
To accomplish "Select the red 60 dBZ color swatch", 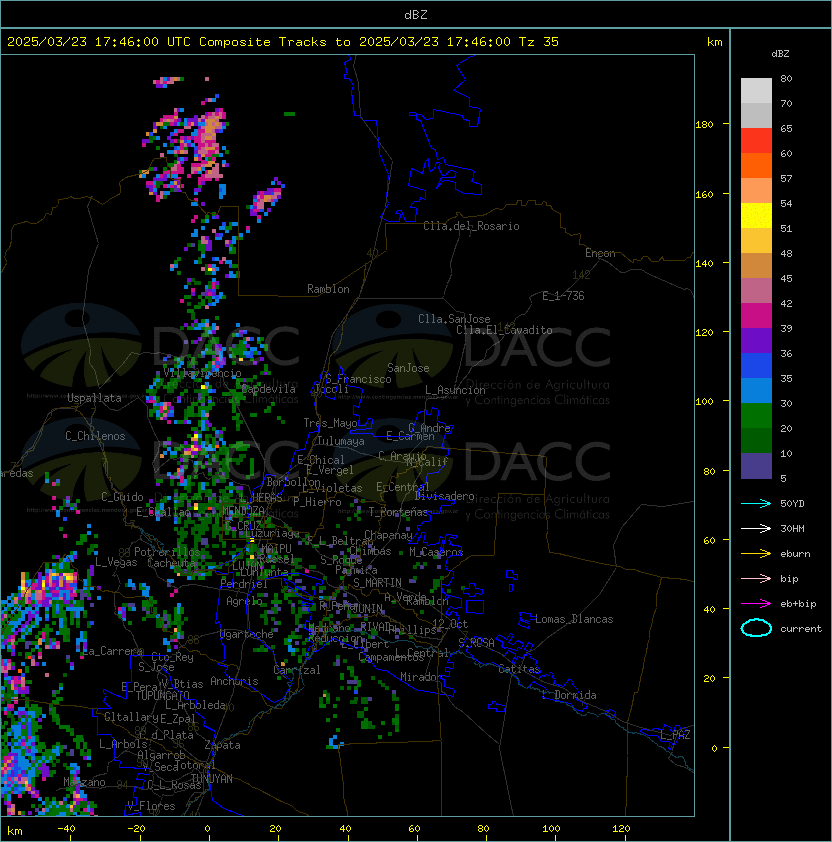I will tap(756, 141).
